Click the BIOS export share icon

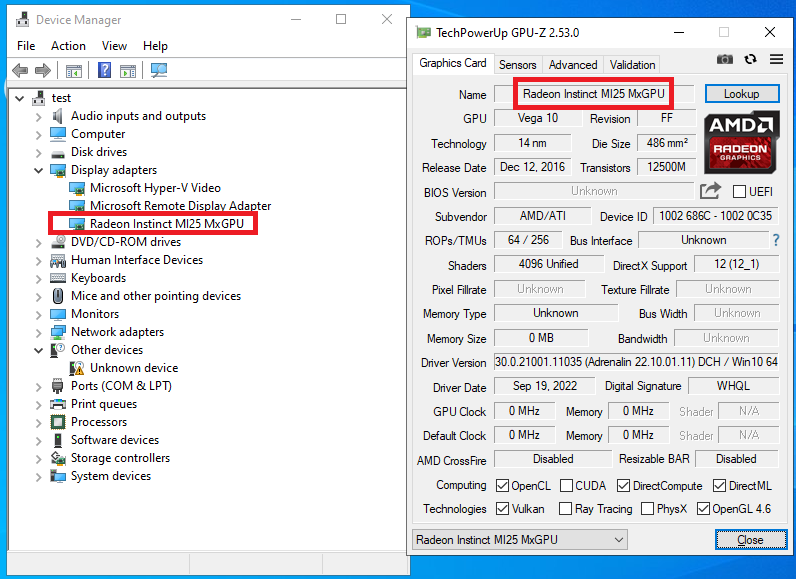[710, 191]
